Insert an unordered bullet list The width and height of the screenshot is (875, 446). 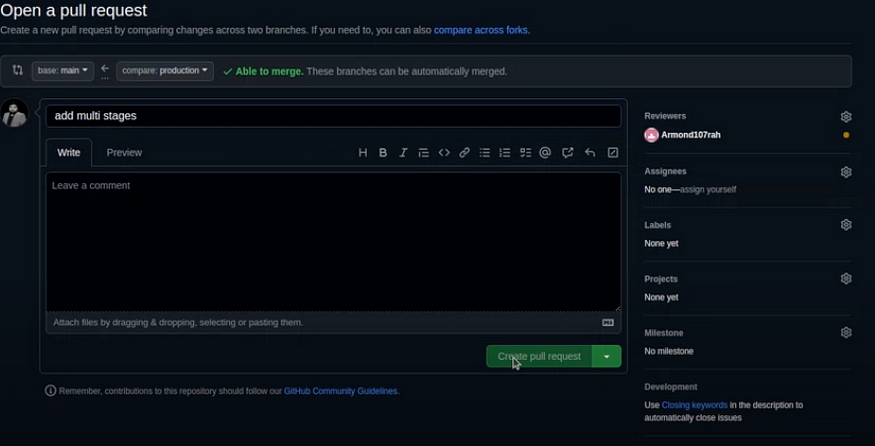485,152
